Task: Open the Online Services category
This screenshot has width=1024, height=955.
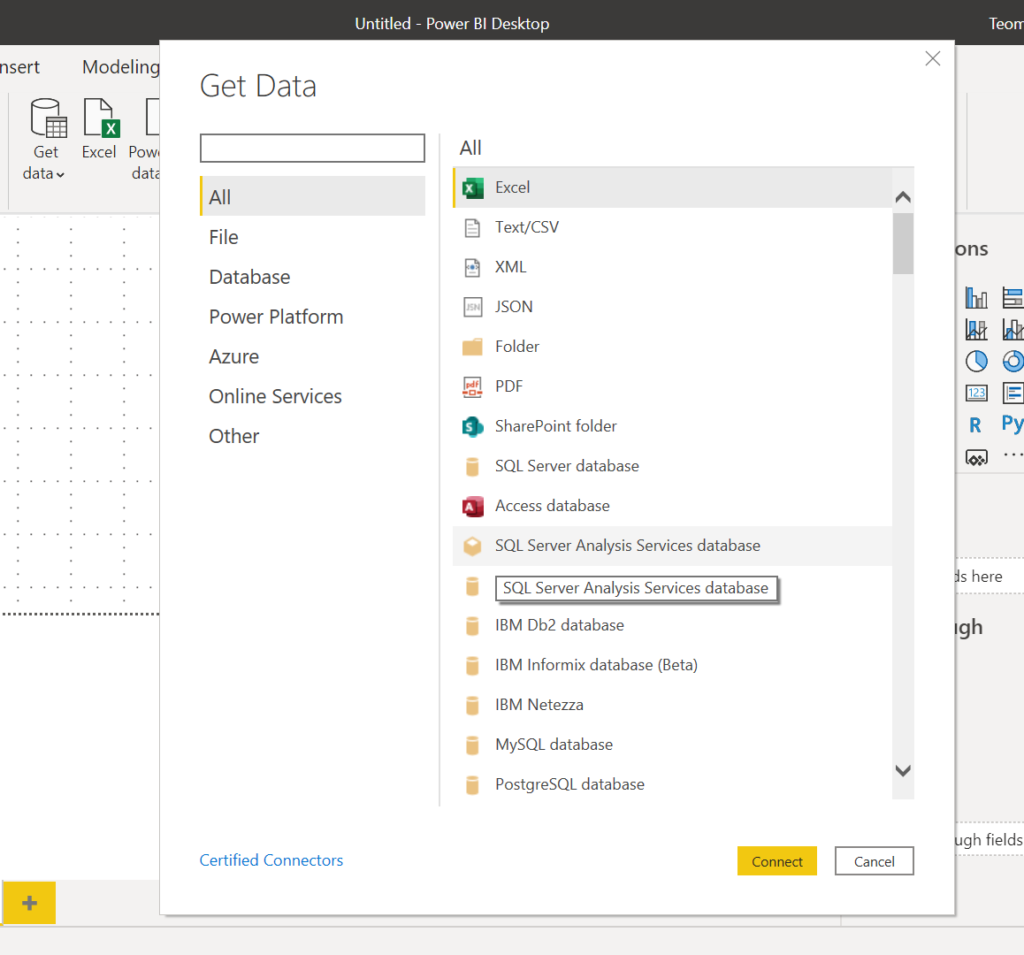Action: point(275,397)
